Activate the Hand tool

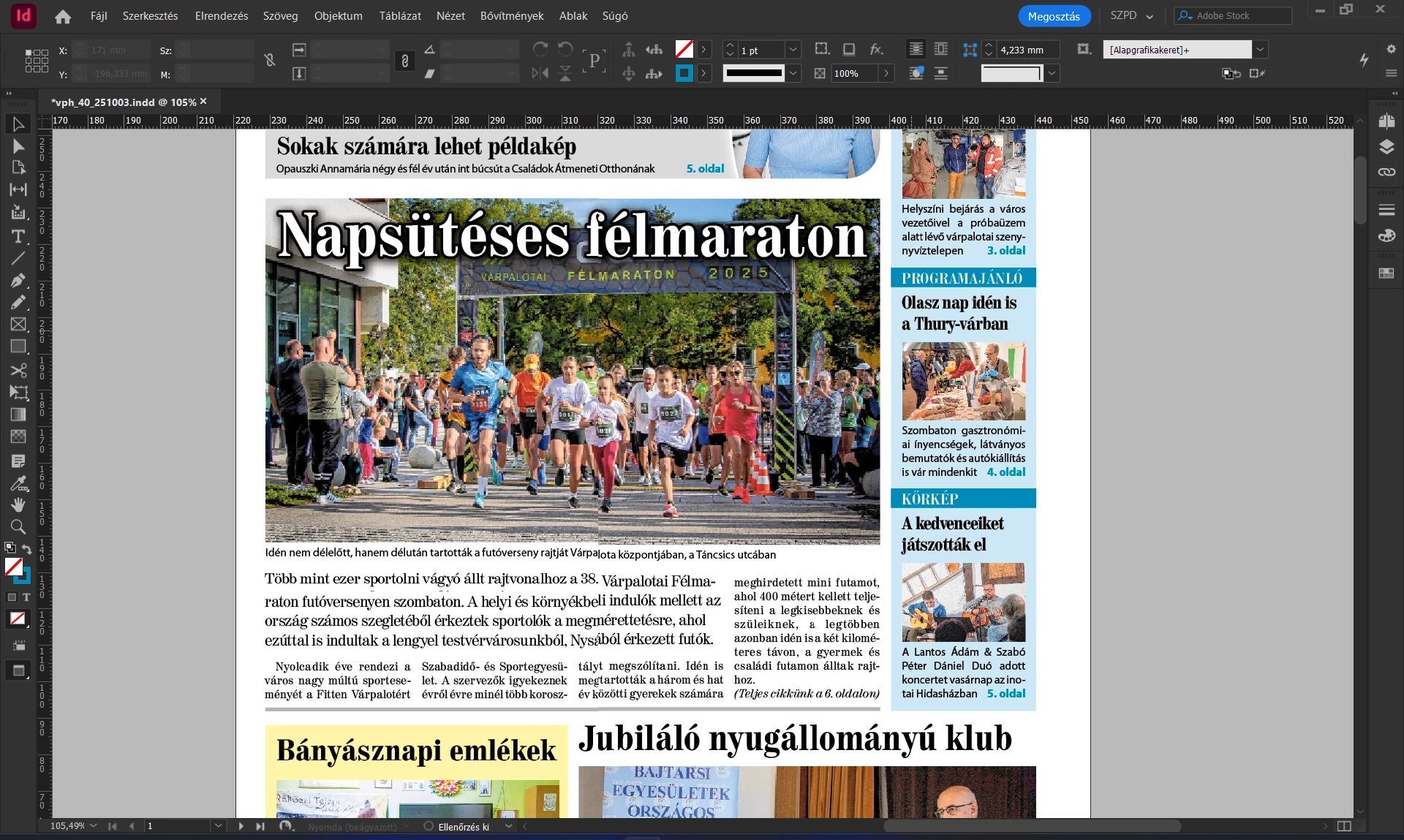coord(18,504)
